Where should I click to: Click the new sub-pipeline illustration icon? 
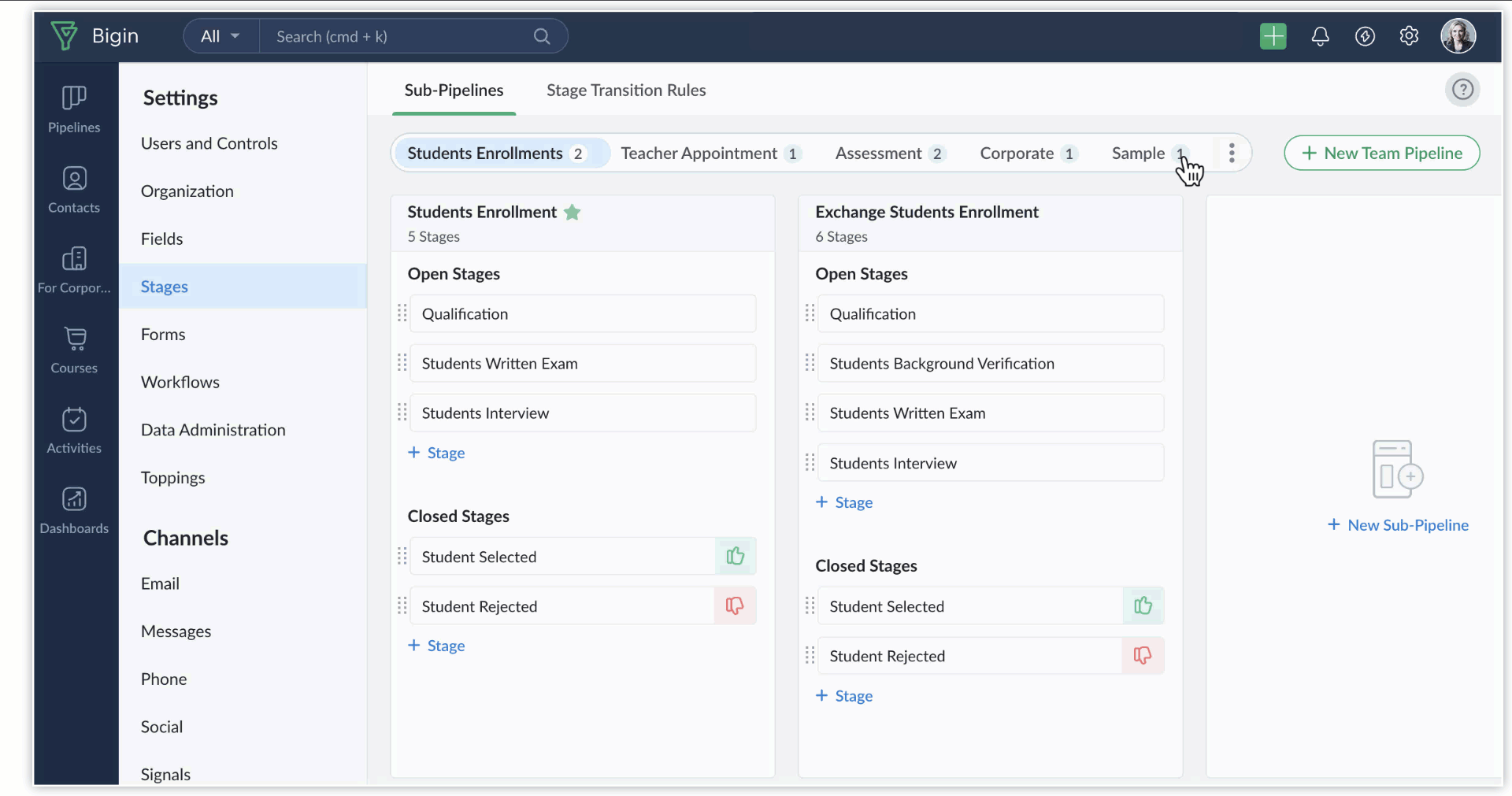tap(1397, 469)
